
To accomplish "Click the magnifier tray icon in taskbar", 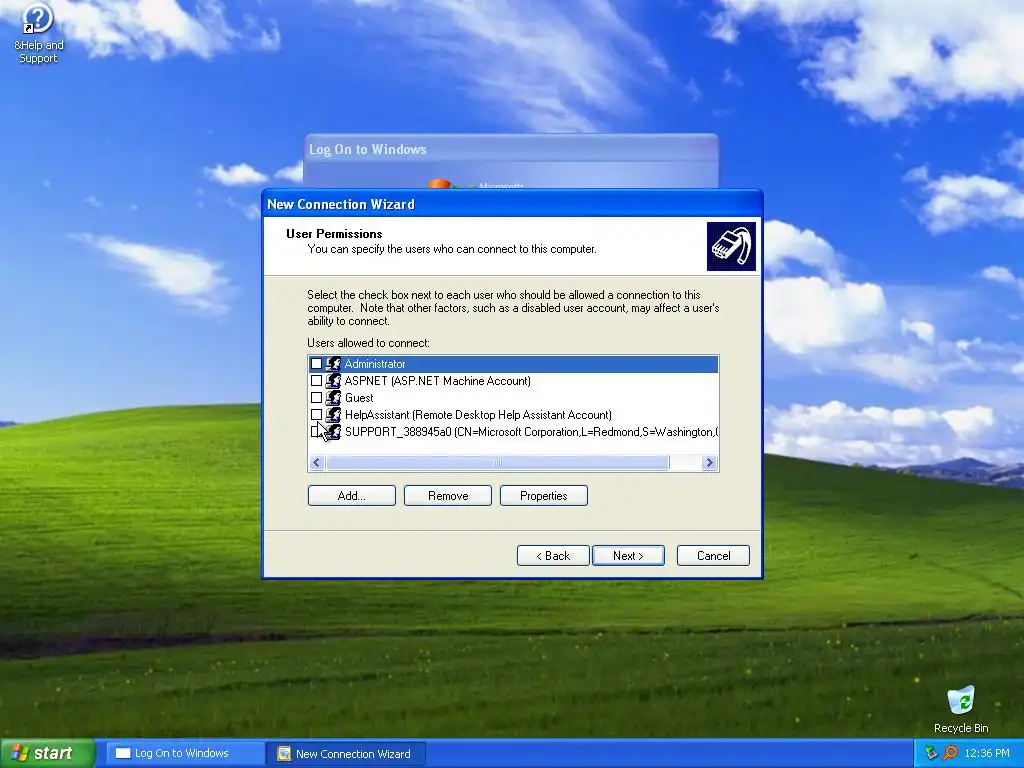I will [950, 753].
